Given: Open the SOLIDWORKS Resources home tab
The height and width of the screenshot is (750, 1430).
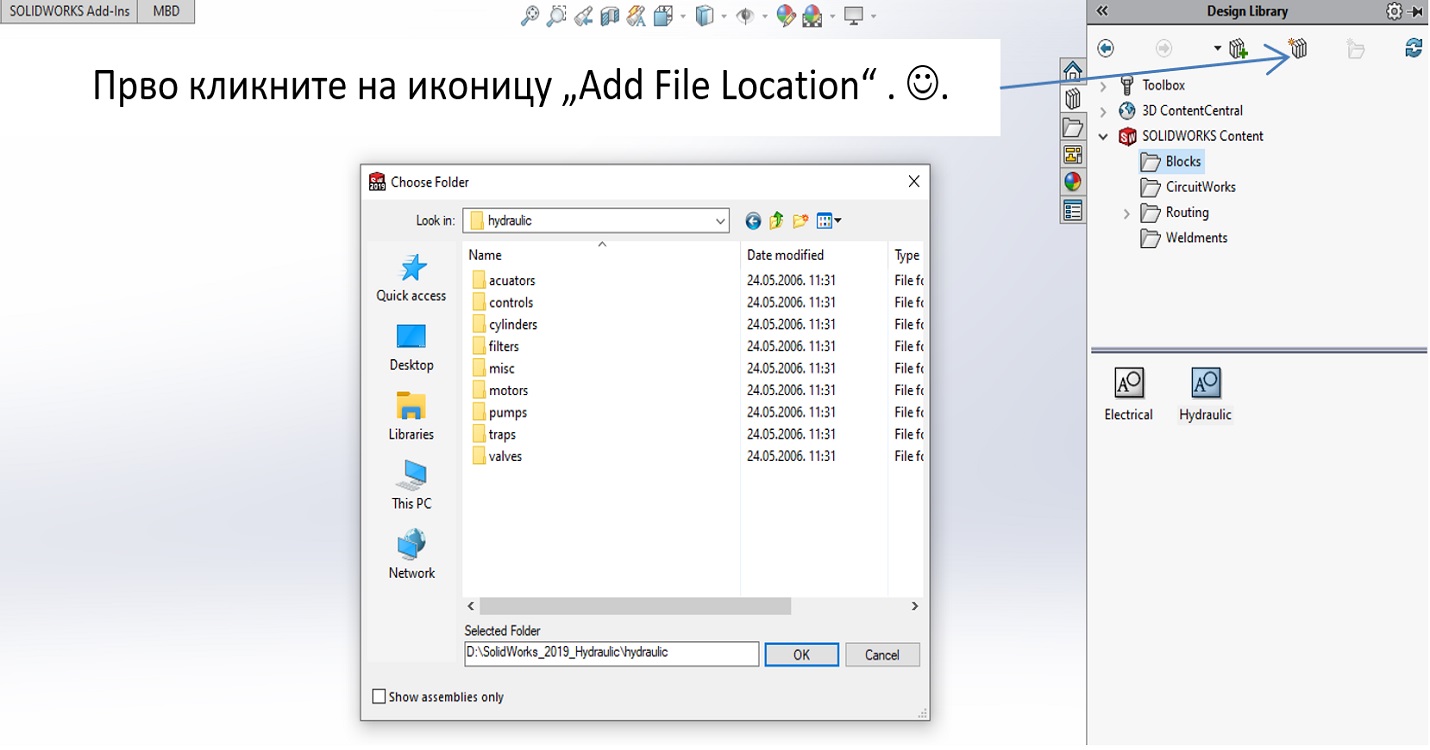Looking at the screenshot, I should (1072, 71).
